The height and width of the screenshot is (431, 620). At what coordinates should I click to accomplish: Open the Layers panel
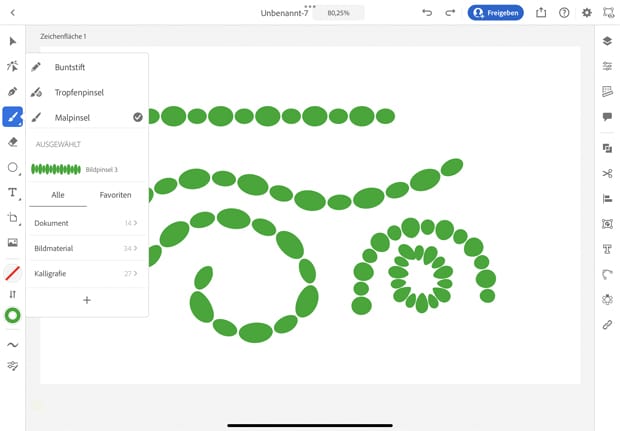[x=607, y=41]
